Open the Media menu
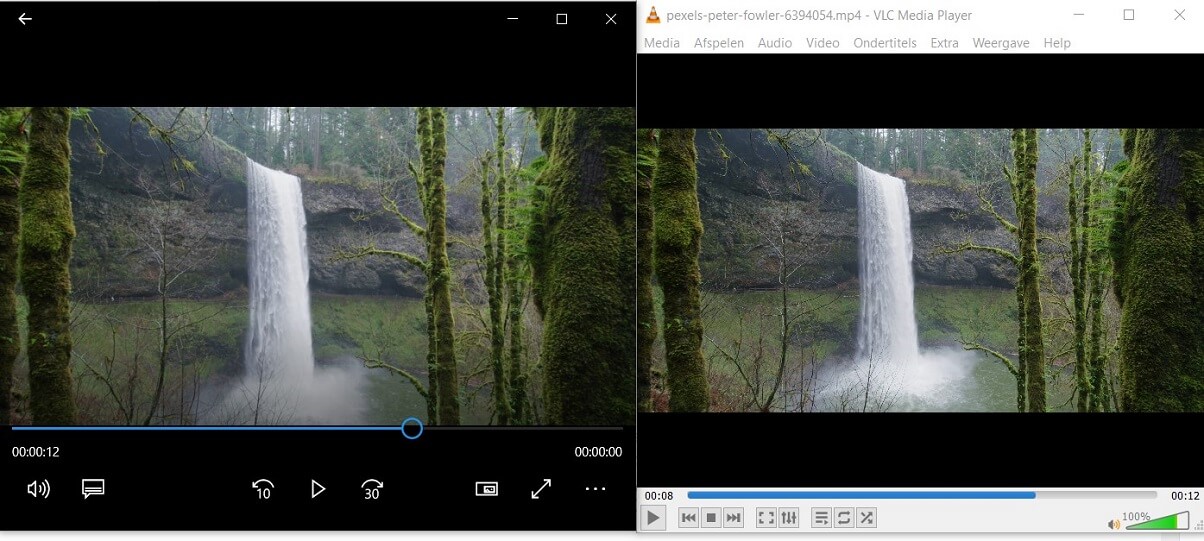The height and width of the screenshot is (541, 1204). 661,43
